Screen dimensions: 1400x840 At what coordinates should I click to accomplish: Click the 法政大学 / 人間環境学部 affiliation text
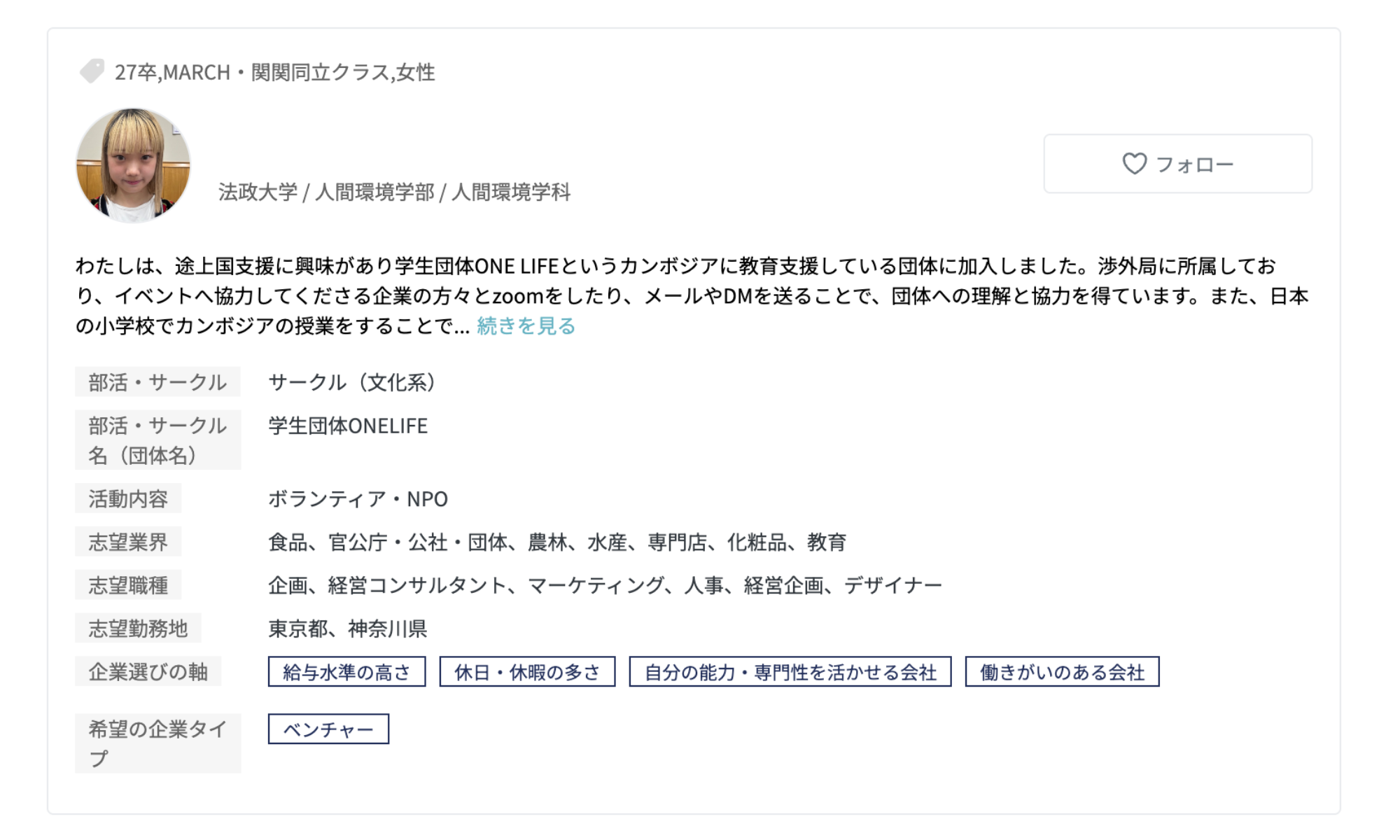click(394, 192)
